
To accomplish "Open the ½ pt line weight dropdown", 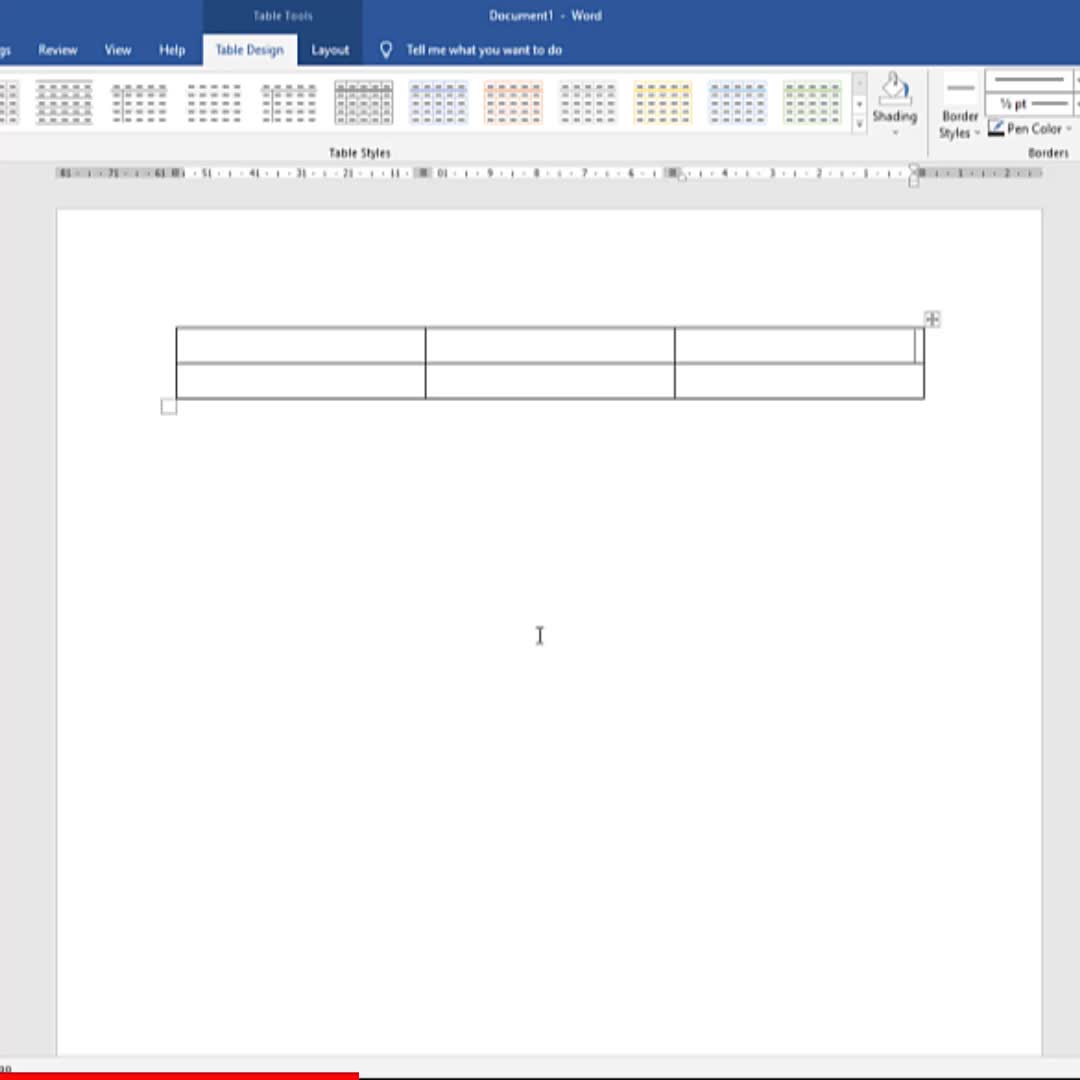I will click(1028, 104).
